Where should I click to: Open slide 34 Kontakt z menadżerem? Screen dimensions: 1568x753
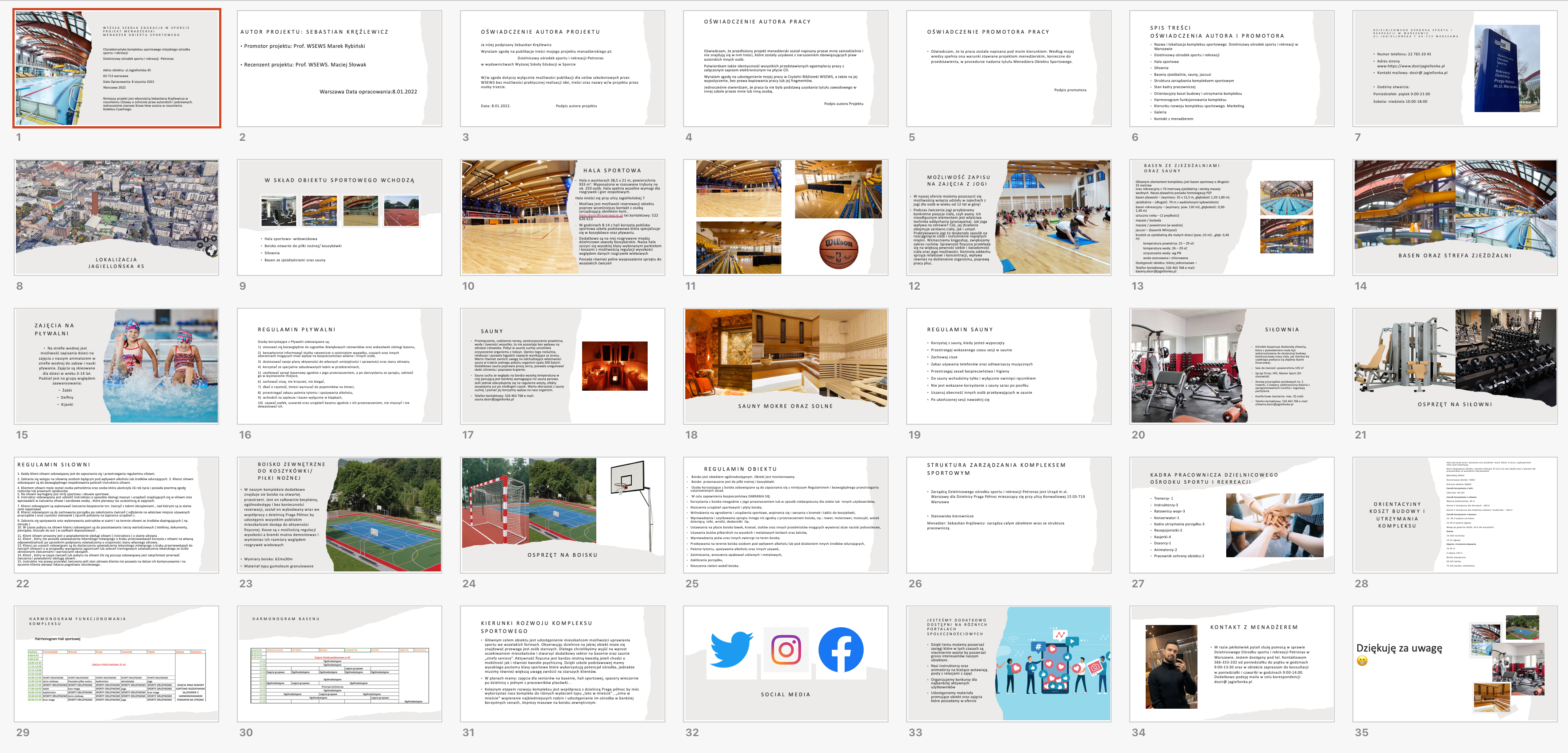pos(1232,664)
